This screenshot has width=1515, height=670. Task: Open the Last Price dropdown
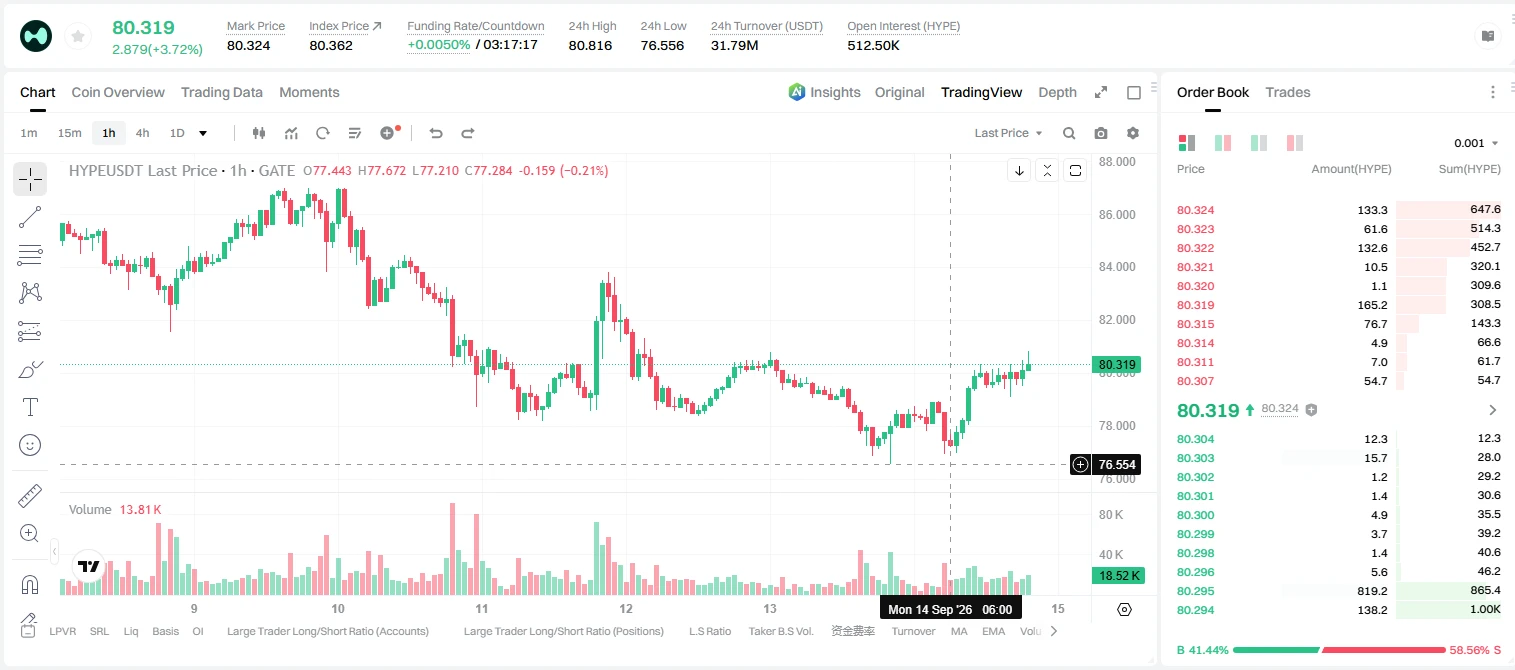coord(1008,133)
